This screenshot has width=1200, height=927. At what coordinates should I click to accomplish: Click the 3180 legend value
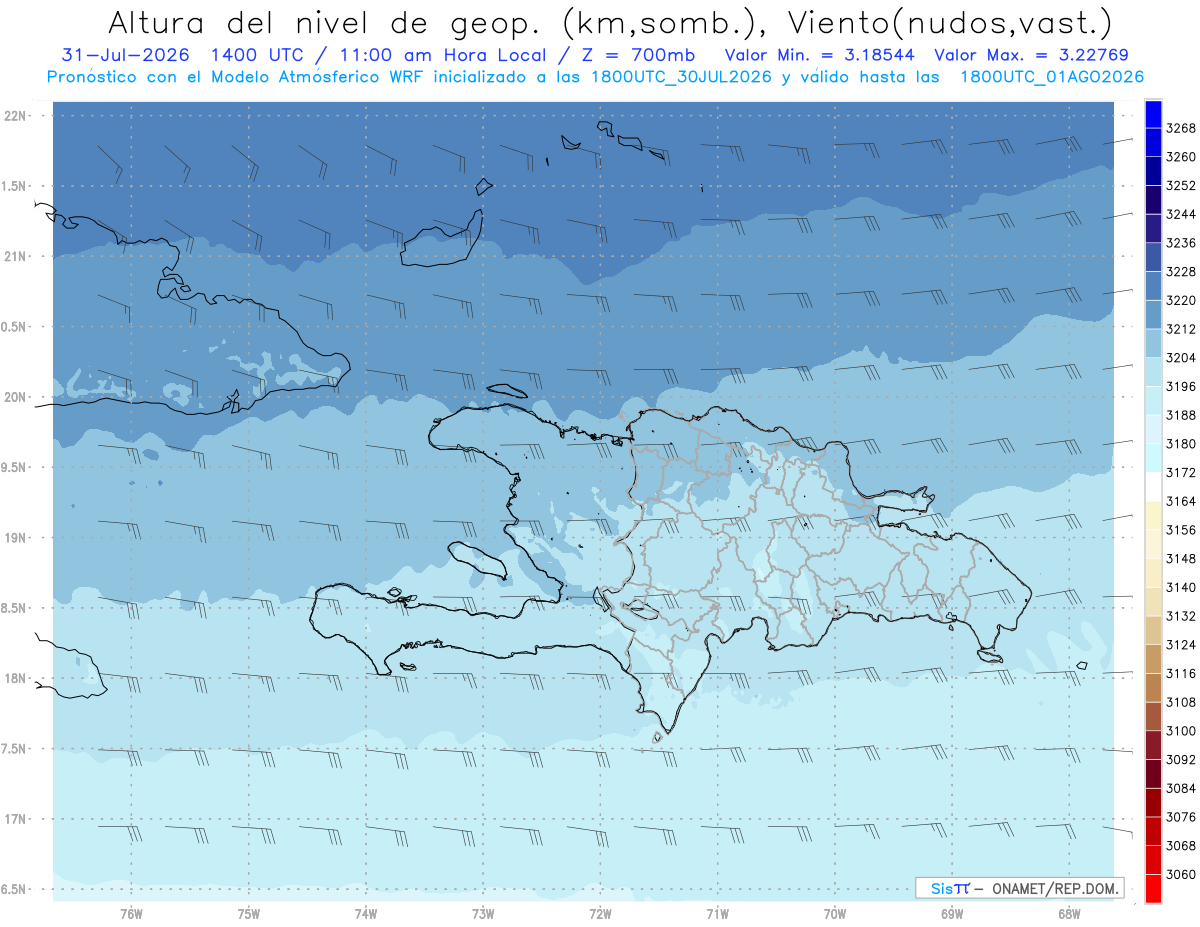(x=1180, y=444)
